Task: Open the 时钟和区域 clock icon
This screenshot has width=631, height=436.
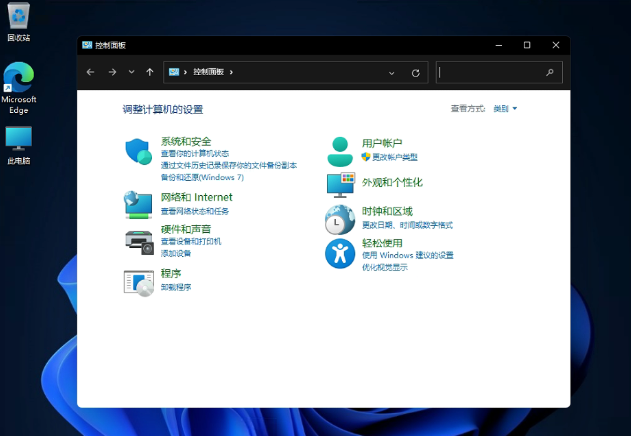Action: 341,218
